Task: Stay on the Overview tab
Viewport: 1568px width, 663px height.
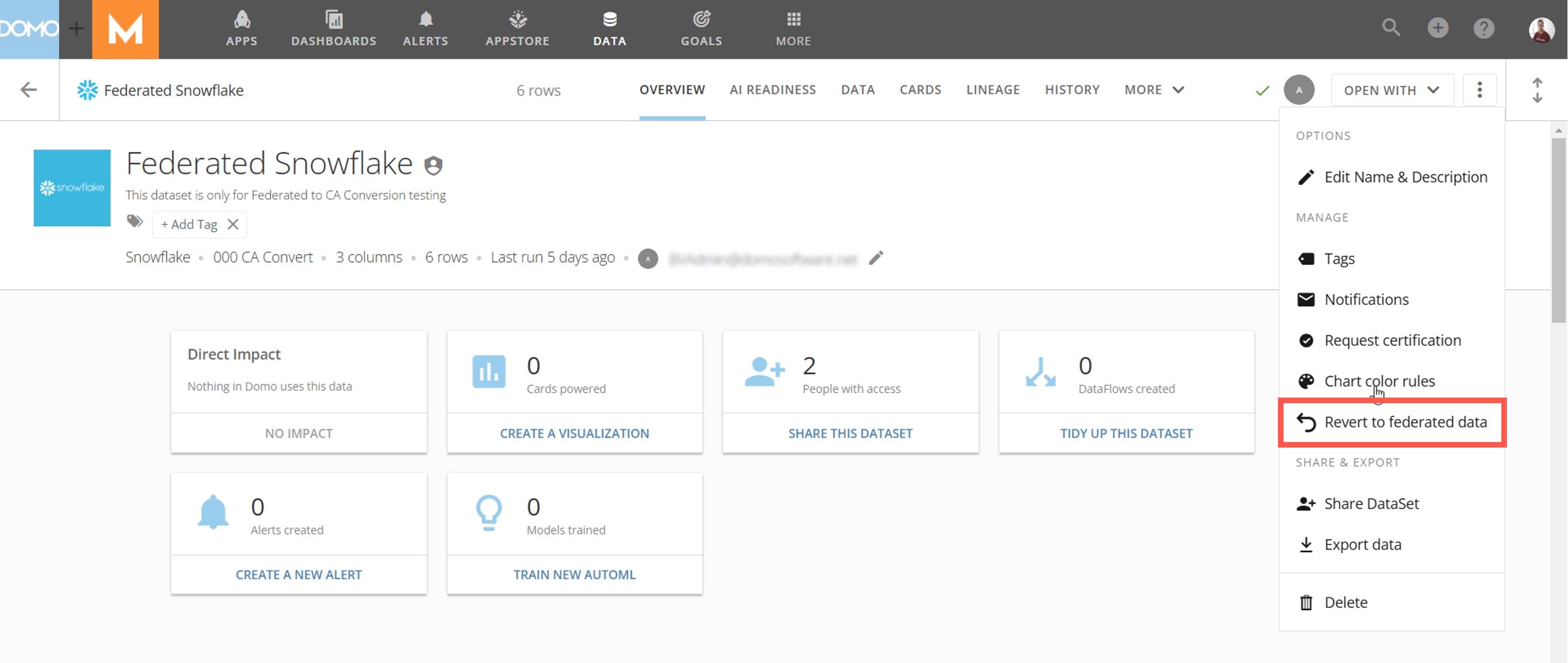Action: [x=672, y=90]
